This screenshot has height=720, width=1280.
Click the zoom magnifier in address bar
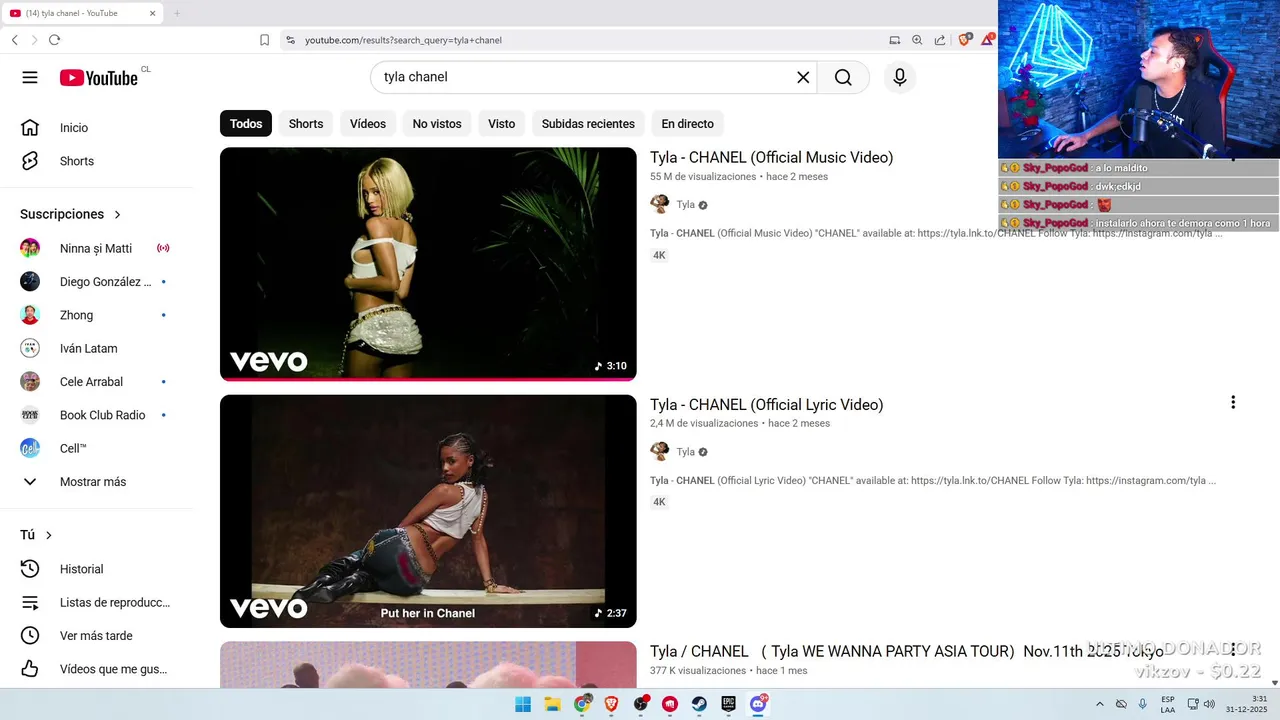click(x=917, y=40)
